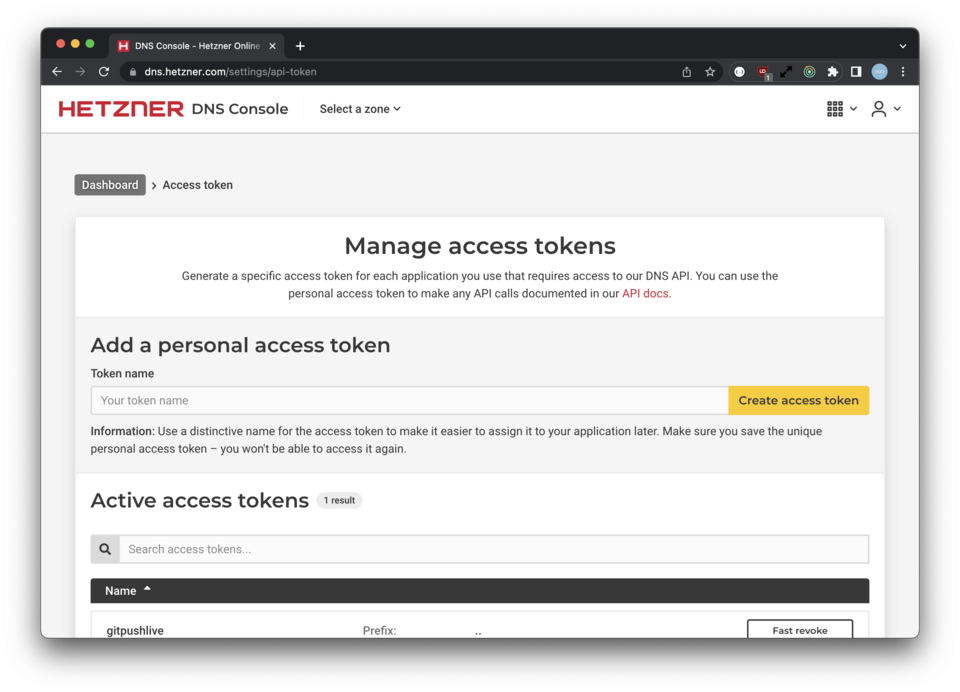
Task: Click Create access token button
Action: (x=798, y=400)
